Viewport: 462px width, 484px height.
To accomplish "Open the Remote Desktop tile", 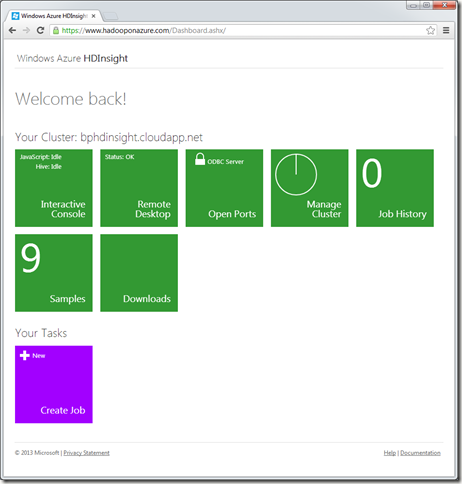I will (x=139, y=188).
